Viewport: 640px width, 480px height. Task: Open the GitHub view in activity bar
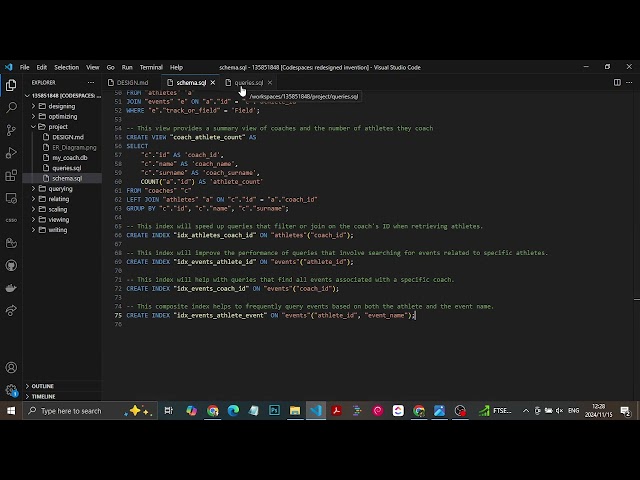pyautogui.click(x=11, y=266)
